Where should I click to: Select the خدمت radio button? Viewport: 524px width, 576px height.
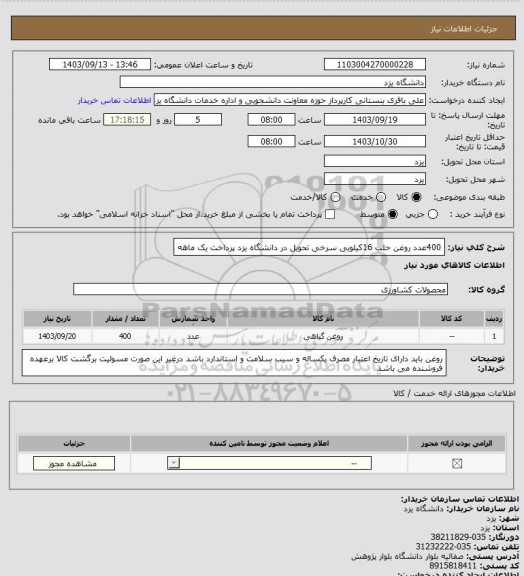click(381, 197)
